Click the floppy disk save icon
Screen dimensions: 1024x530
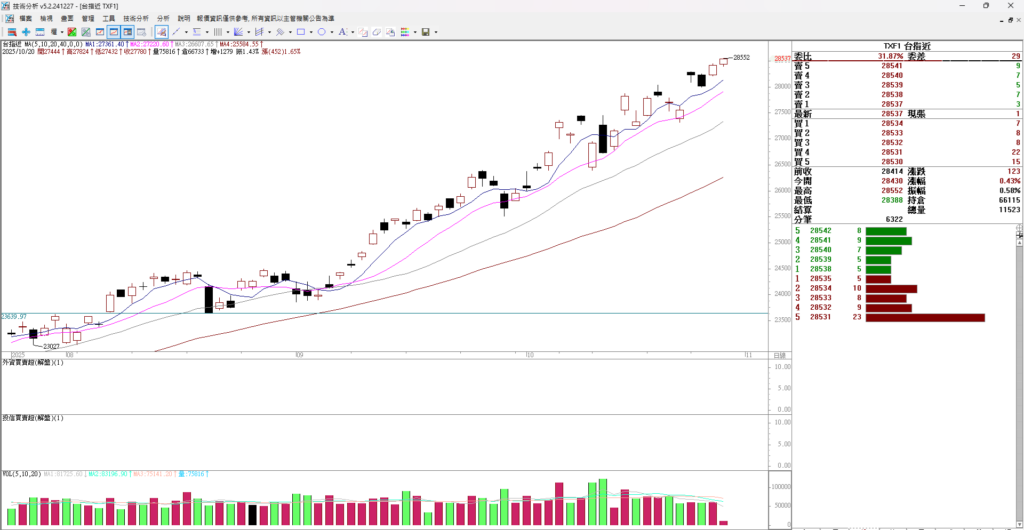point(425,32)
